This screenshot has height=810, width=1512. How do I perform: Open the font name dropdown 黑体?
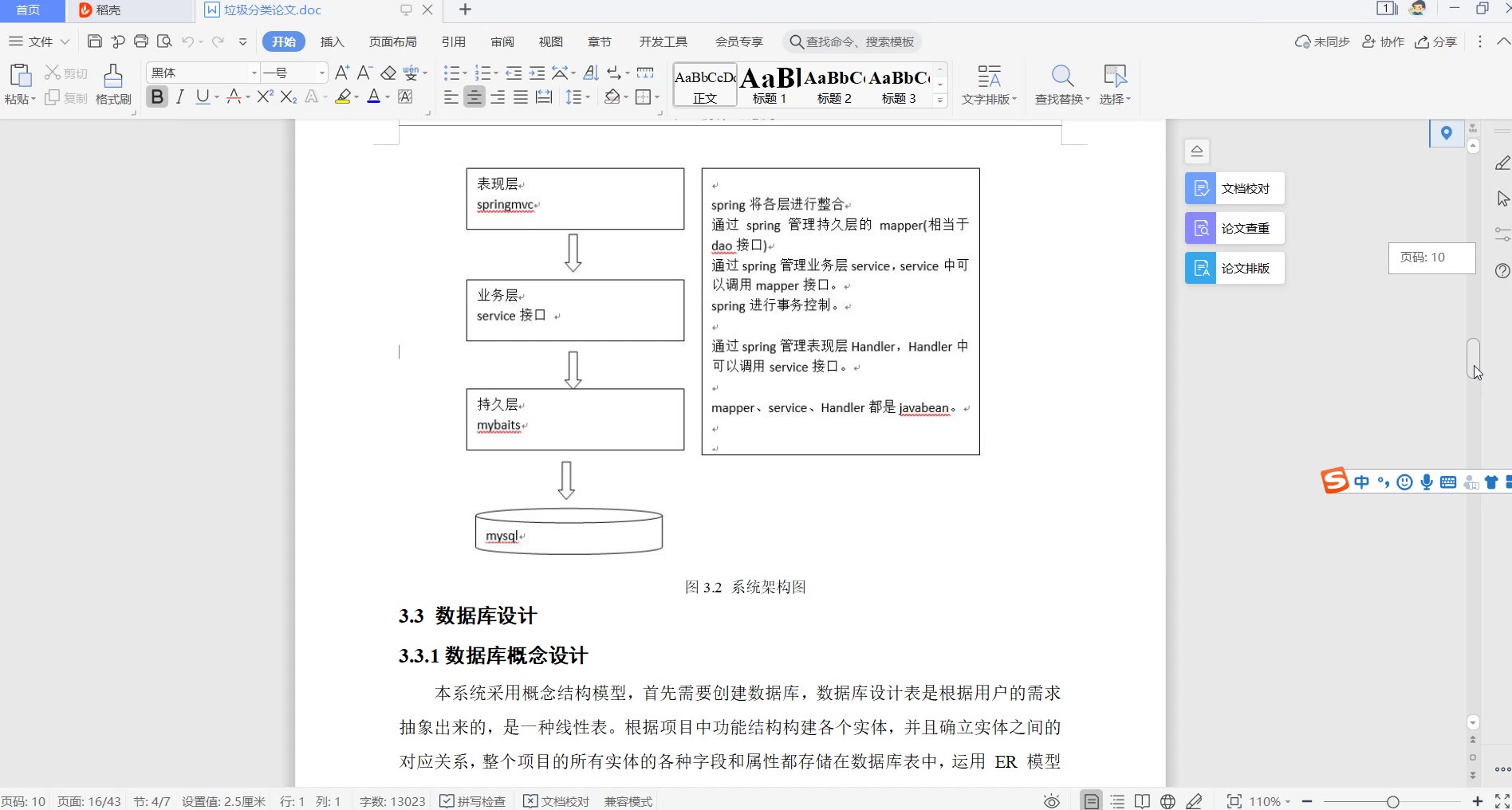254,73
